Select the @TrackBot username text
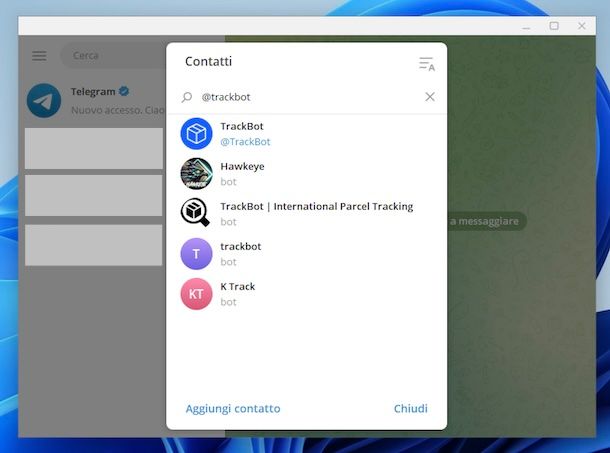 (x=245, y=142)
